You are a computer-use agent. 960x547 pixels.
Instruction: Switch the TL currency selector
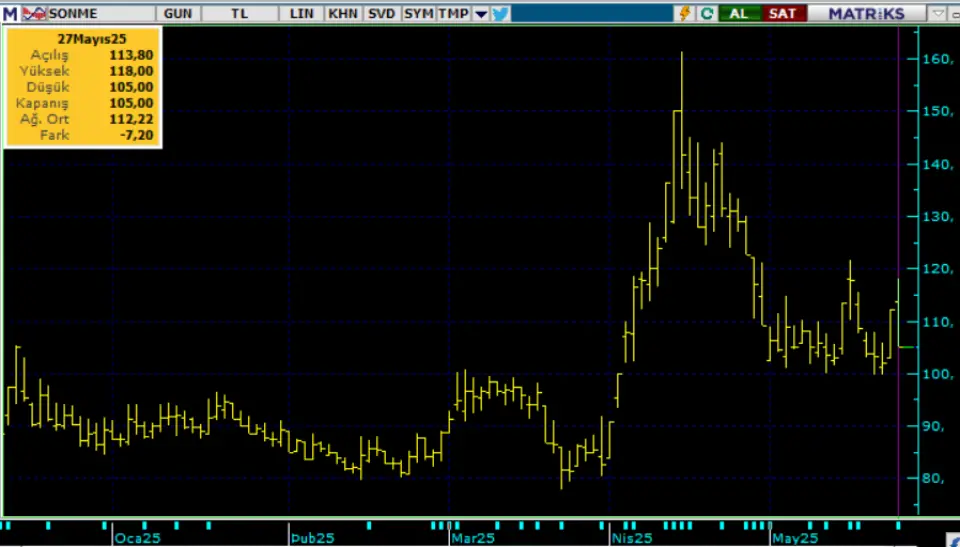(239, 13)
